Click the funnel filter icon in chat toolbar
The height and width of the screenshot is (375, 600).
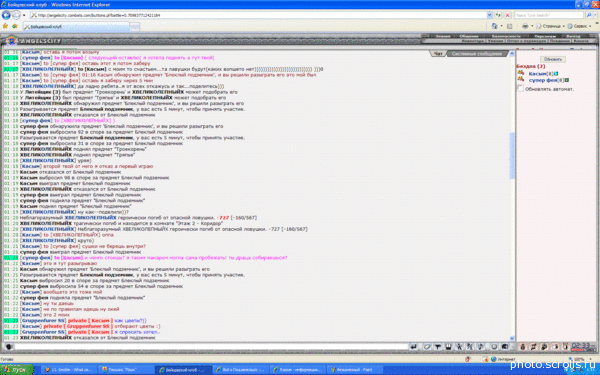(x=438, y=347)
